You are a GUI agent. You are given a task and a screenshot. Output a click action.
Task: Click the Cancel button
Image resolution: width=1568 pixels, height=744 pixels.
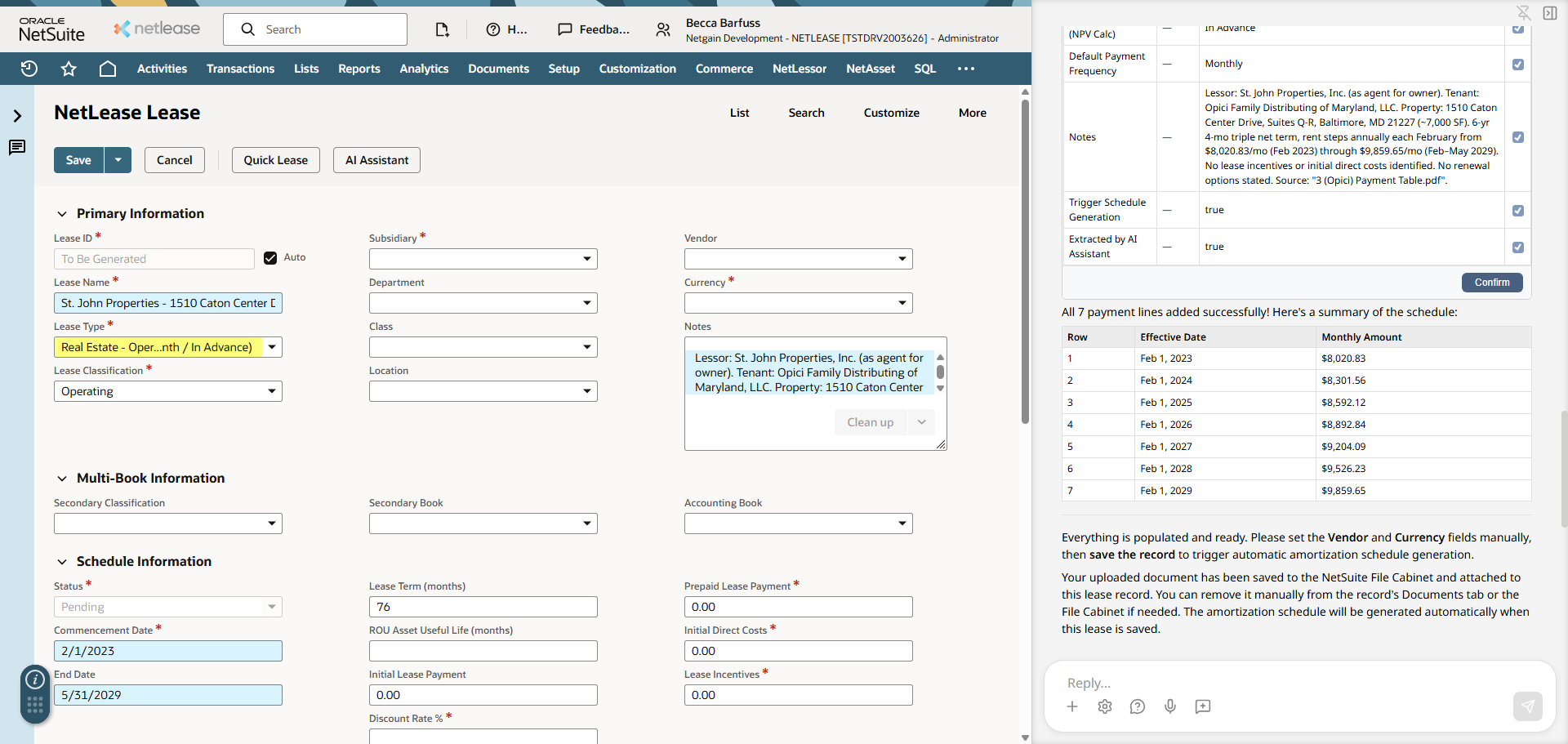pos(175,160)
